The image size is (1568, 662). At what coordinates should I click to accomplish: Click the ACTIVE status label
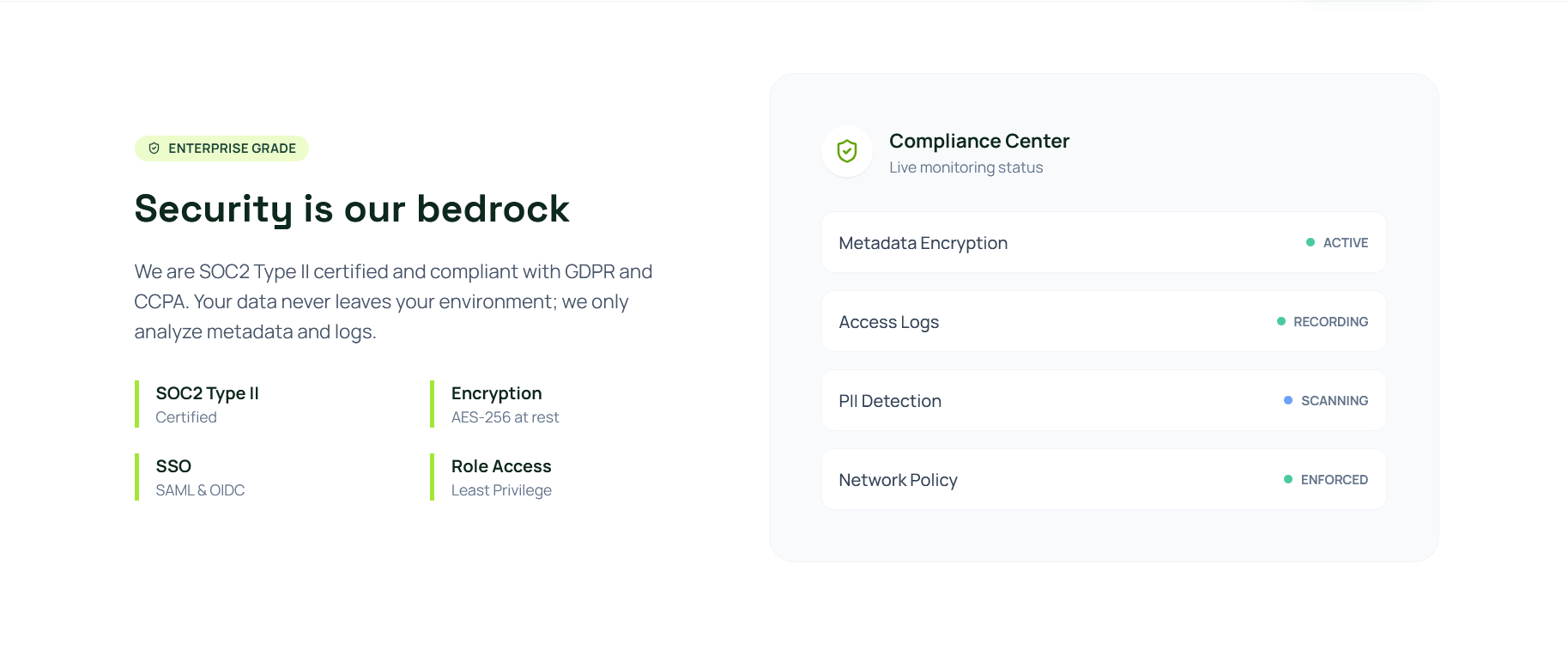1346,243
